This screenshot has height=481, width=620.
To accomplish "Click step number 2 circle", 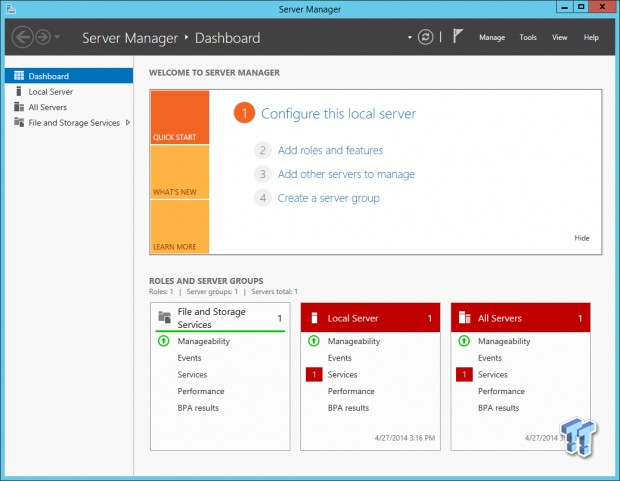I will click(x=263, y=150).
